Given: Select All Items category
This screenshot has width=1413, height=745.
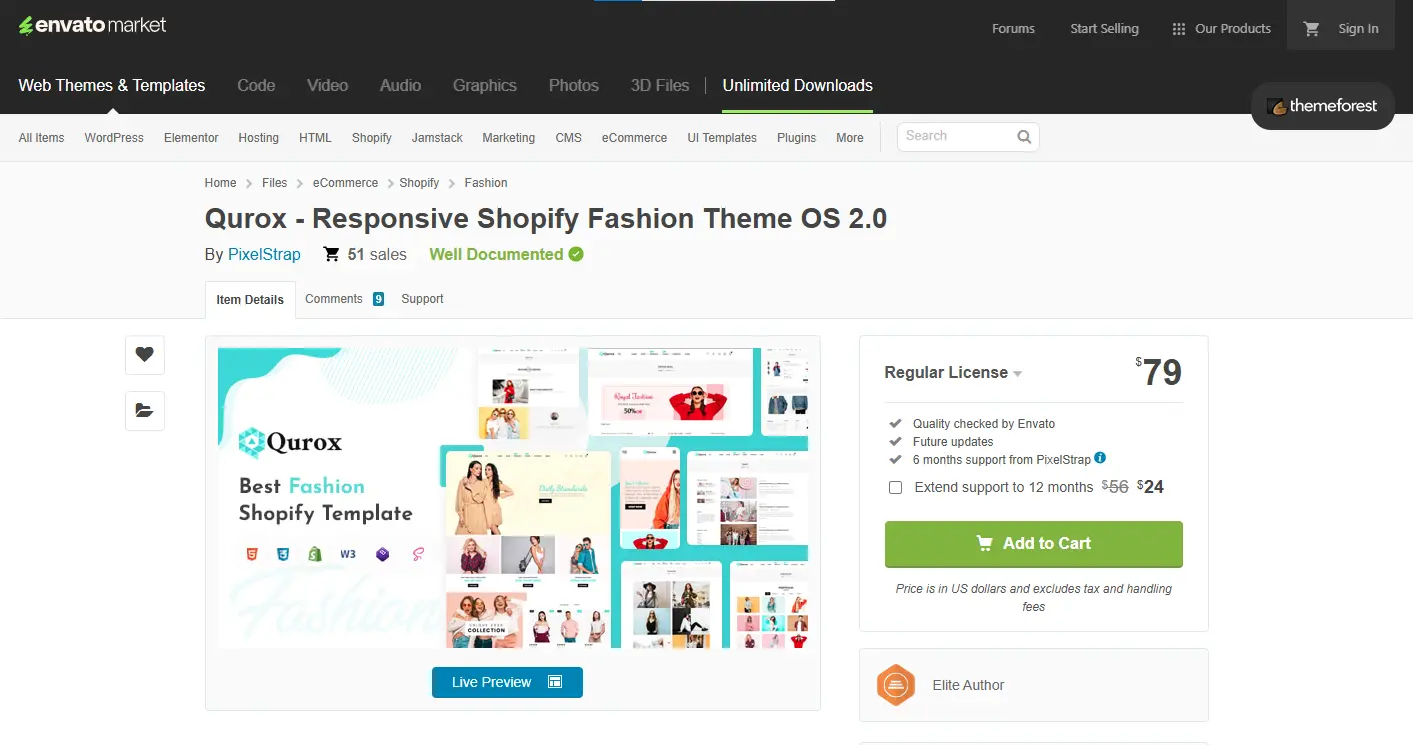Looking at the screenshot, I should pos(41,138).
